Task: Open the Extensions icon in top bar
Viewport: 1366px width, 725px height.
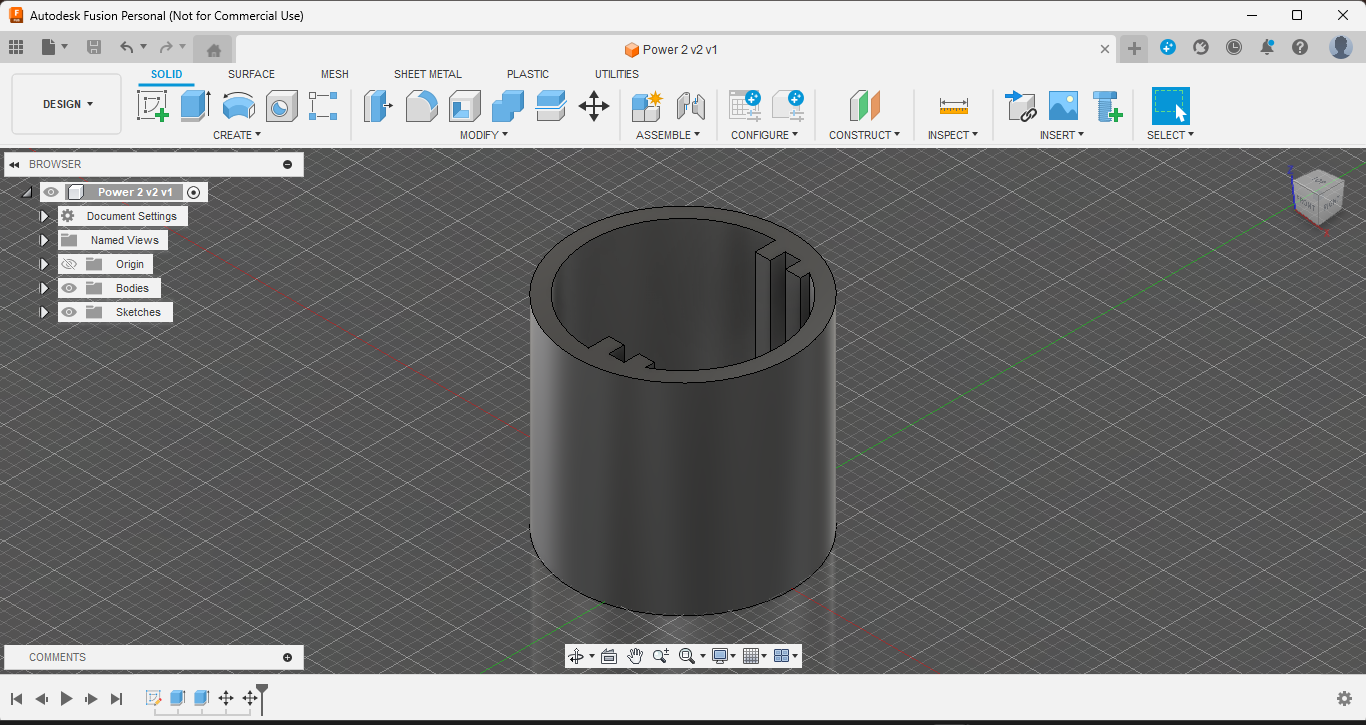Action: [1168, 47]
